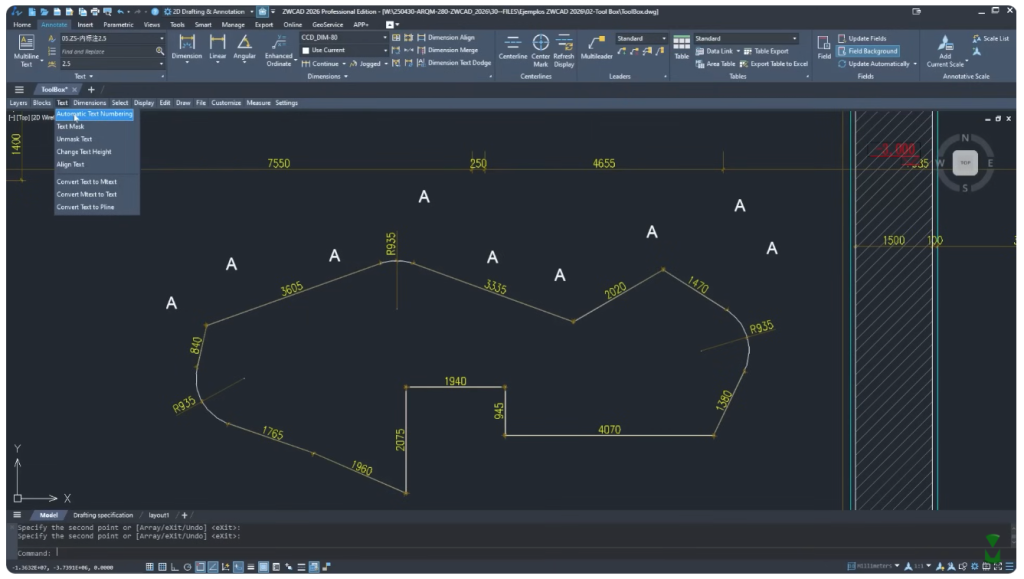
Task: Open the Multiline Text tool
Action: [x=26, y=50]
